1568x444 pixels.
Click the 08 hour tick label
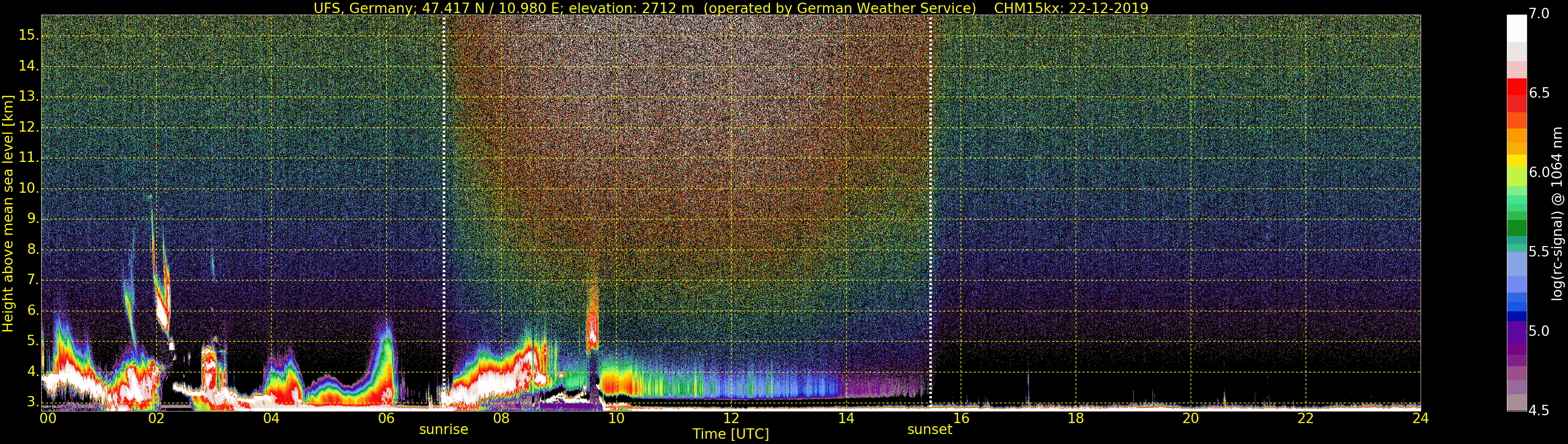pyautogui.click(x=501, y=418)
